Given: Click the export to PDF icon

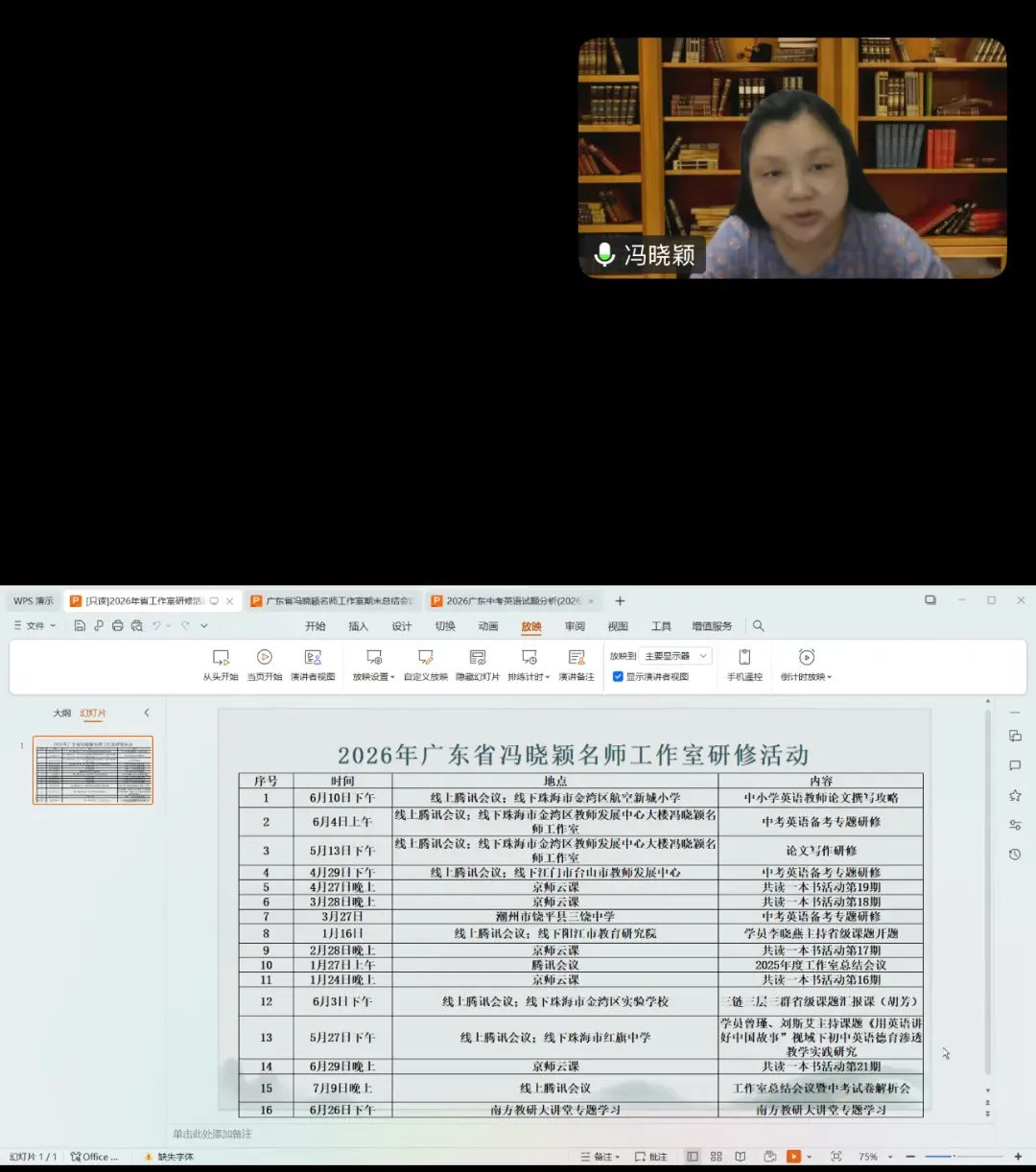Looking at the screenshot, I should pos(98,625).
